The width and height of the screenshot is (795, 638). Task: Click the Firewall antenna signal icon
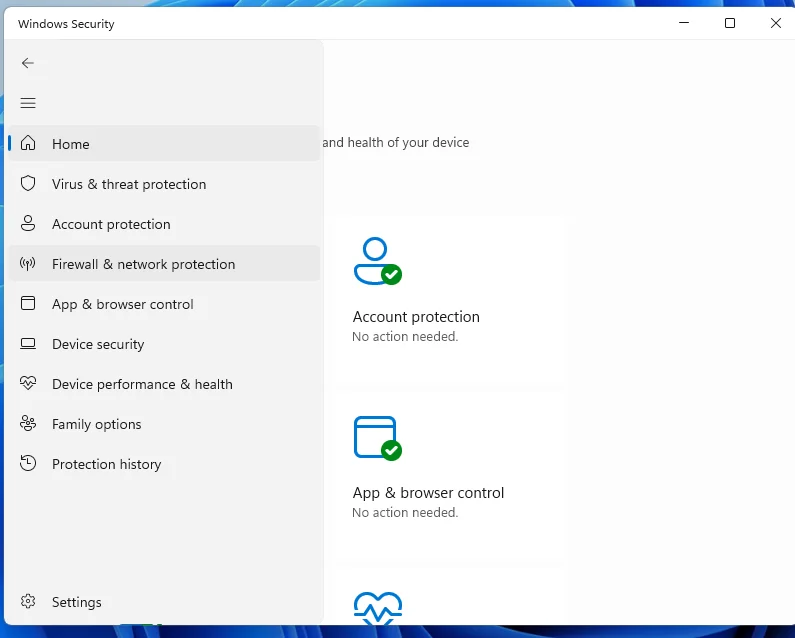(x=28, y=264)
